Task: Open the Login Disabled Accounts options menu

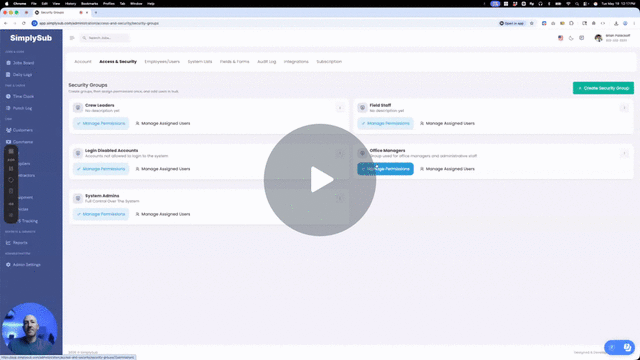Action: tap(340, 153)
